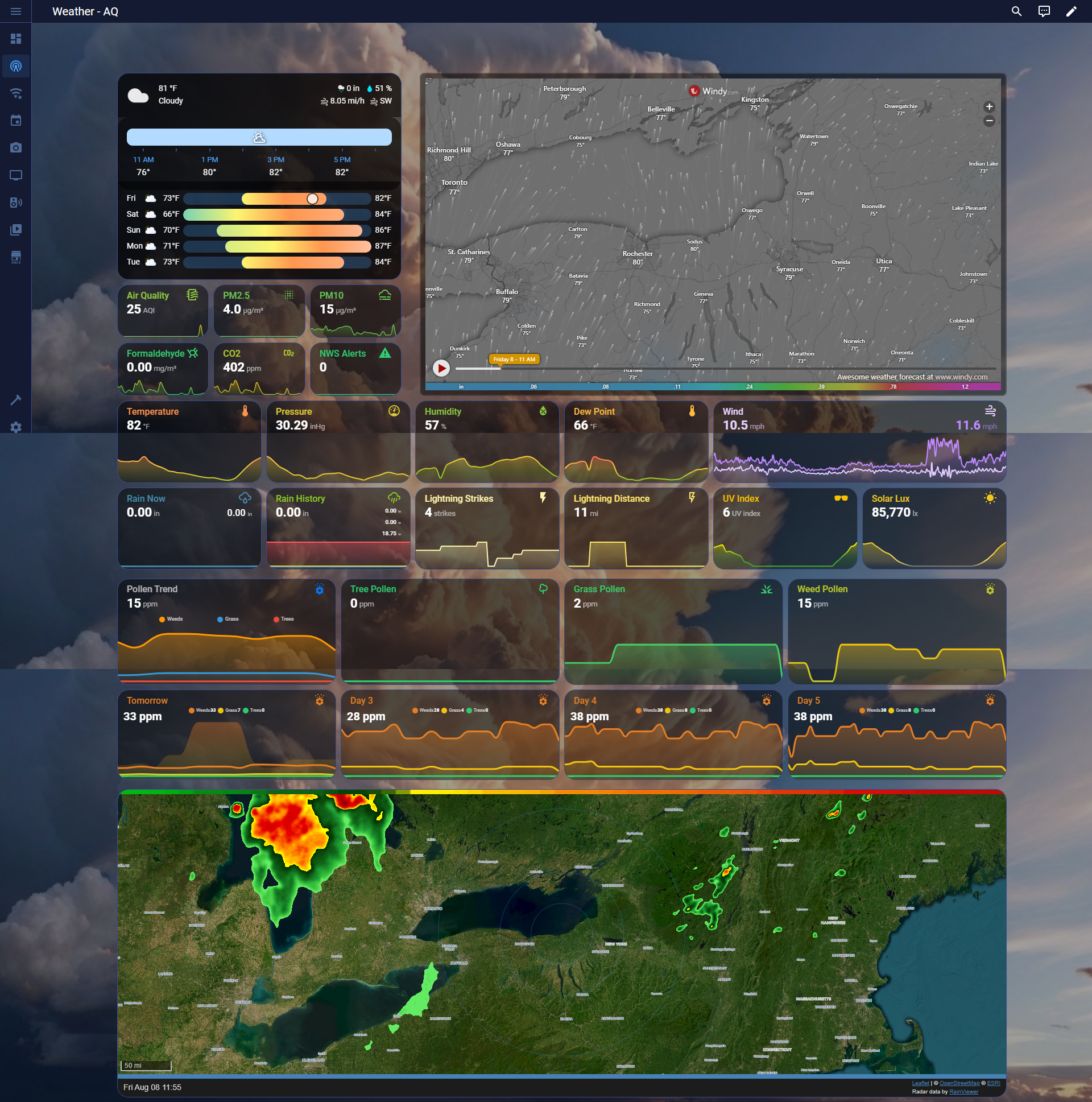Image resolution: width=1092 pixels, height=1102 pixels.
Task: Open the Leaflet attribution link
Action: [920, 1083]
